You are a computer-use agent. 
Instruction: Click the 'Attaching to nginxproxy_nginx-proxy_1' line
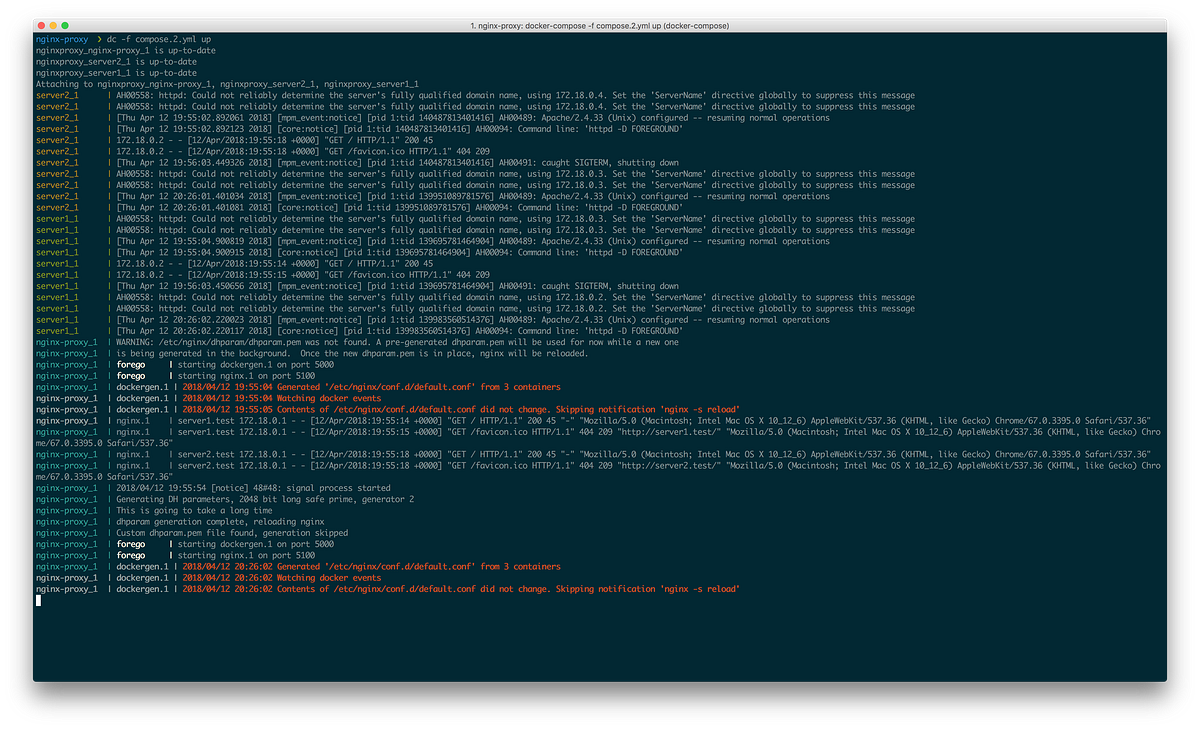point(227,84)
